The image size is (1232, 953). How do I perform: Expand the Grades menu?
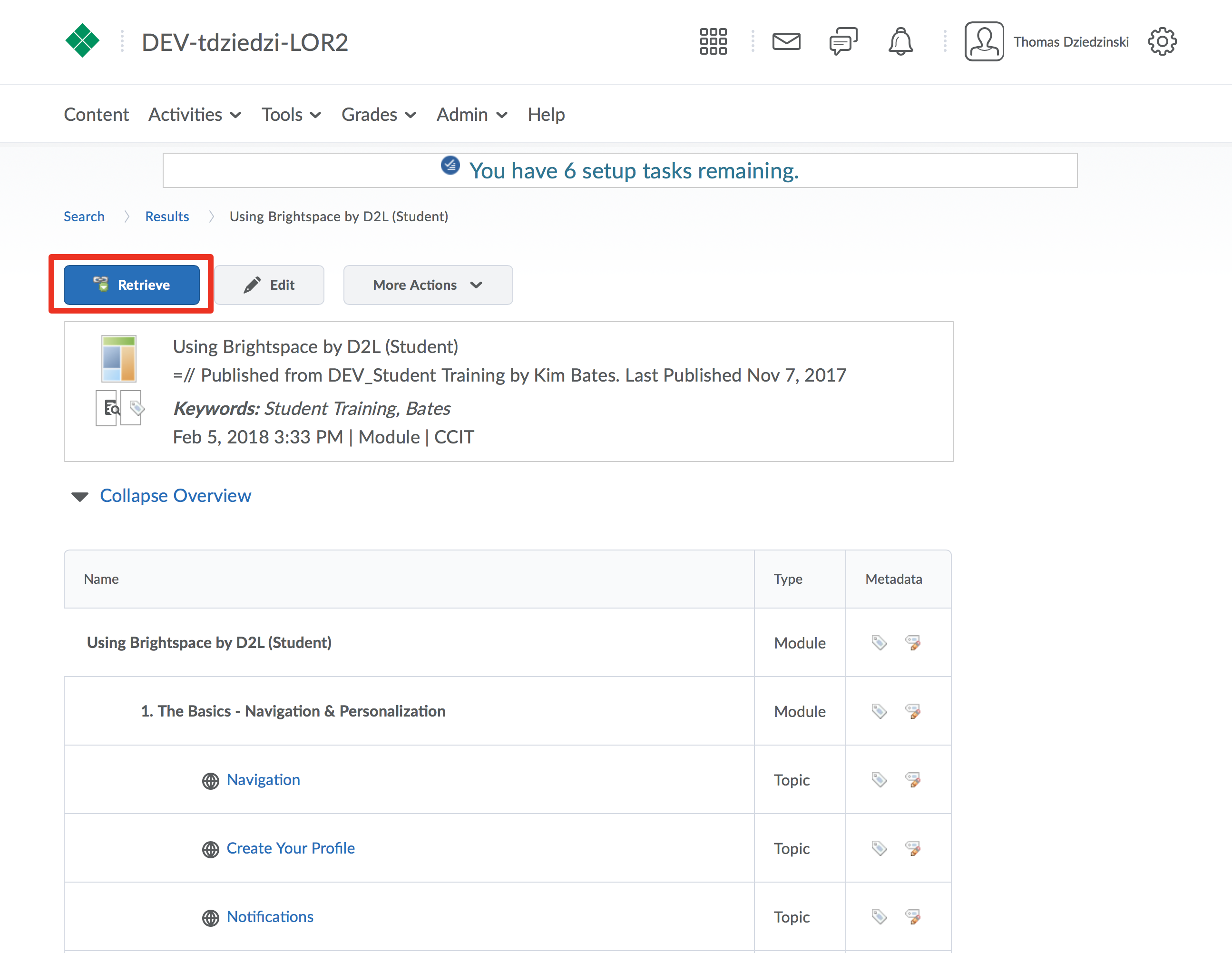pyautogui.click(x=379, y=115)
